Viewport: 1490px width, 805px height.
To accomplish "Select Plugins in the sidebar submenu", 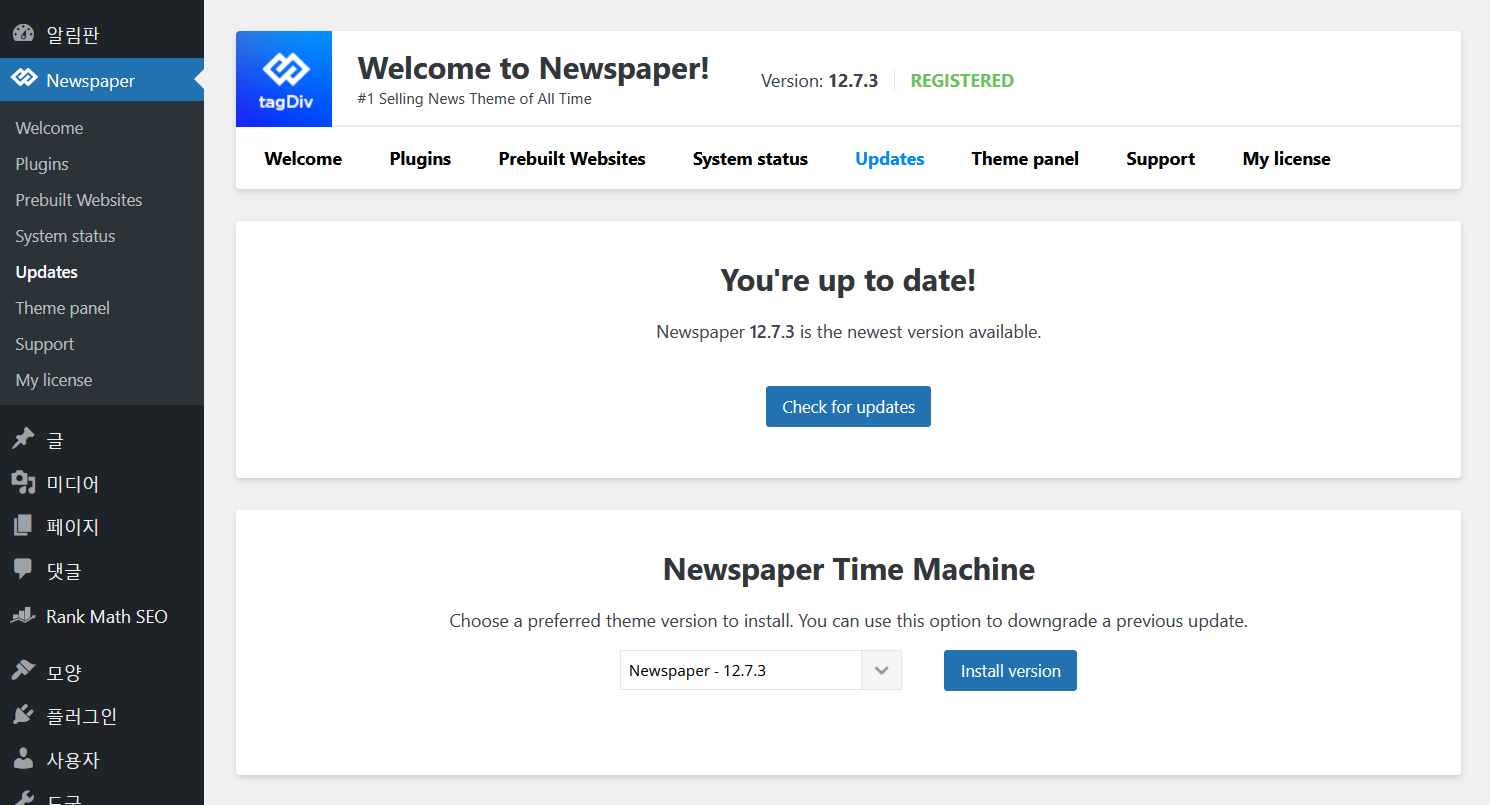I will 42,164.
